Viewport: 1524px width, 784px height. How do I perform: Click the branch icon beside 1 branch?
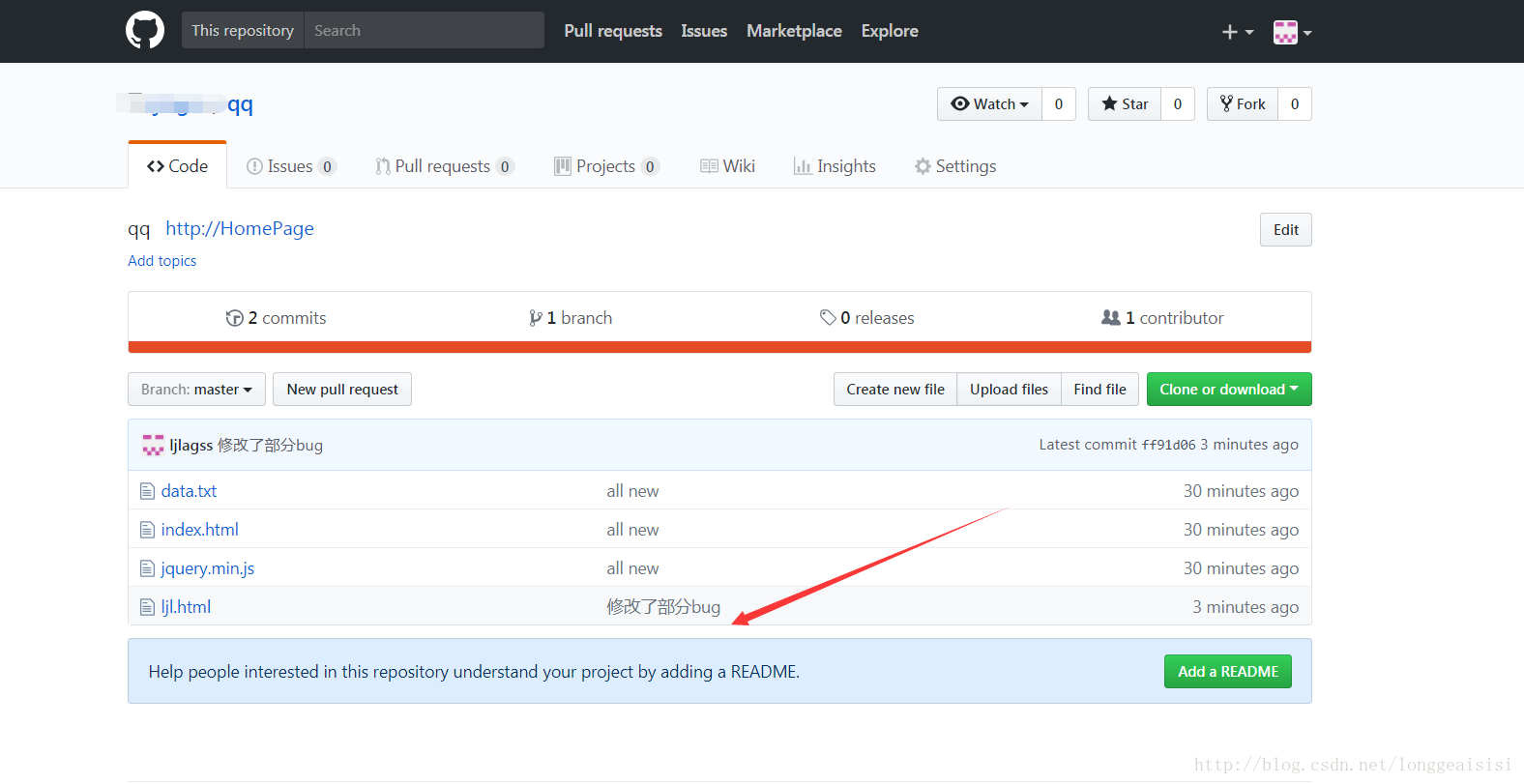pyautogui.click(x=535, y=318)
